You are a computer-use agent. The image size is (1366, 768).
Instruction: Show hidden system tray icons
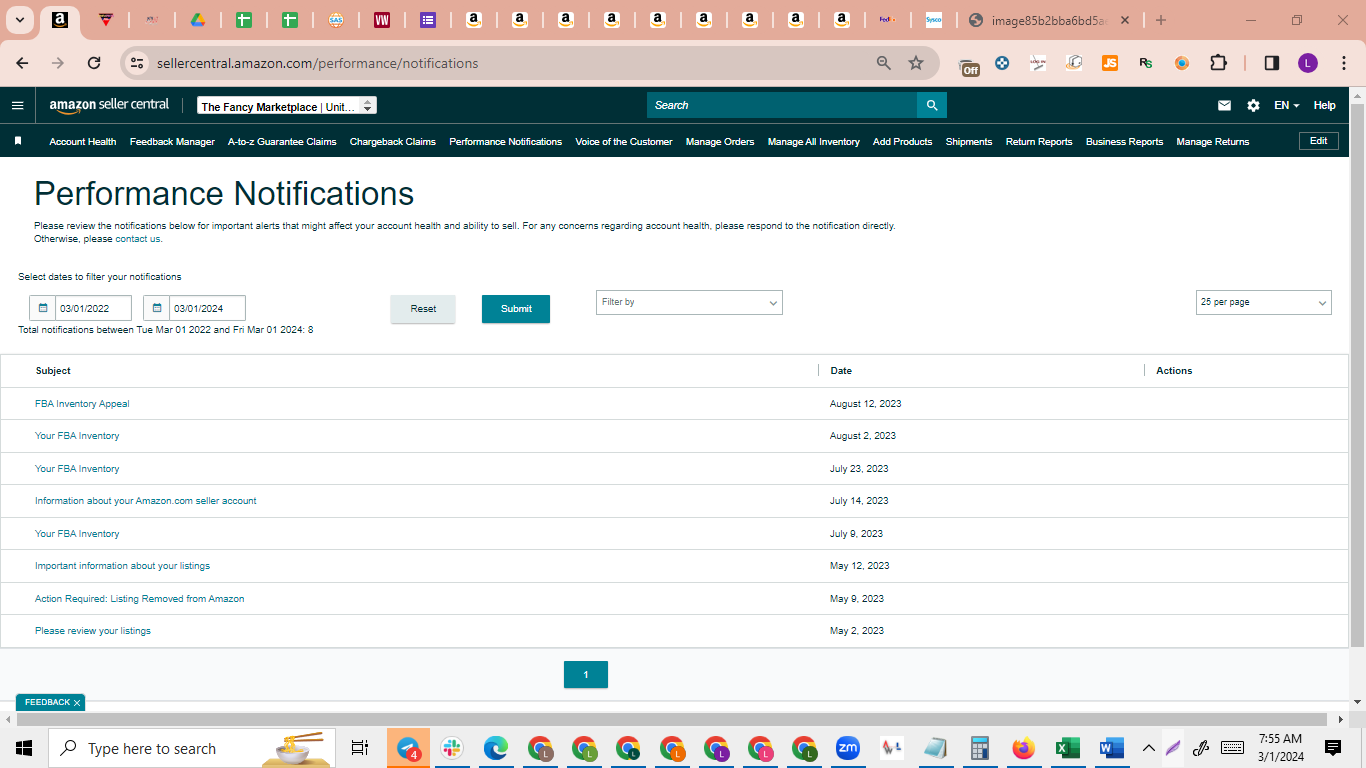click(x=1148, y=748)
